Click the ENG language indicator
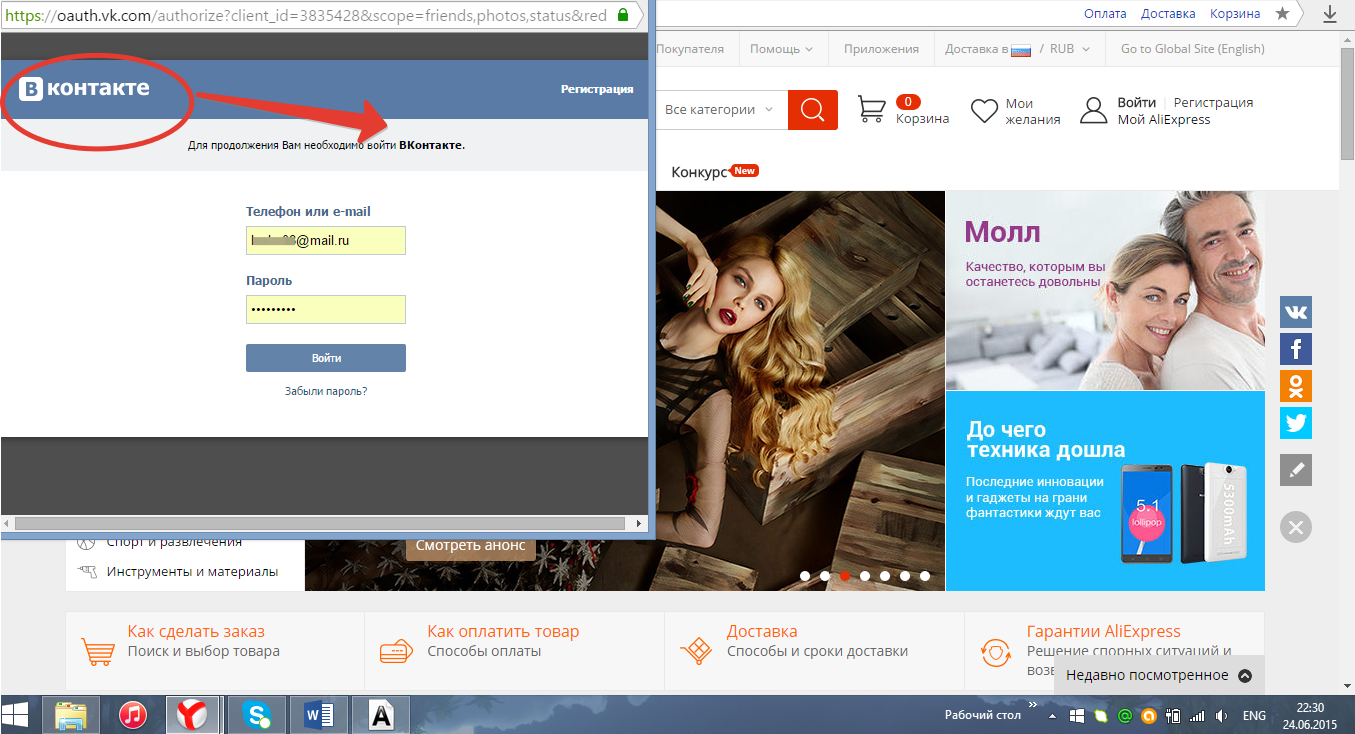This screenshot has width=1355, height=734. pyautogui.click(x=1254, y=716)
